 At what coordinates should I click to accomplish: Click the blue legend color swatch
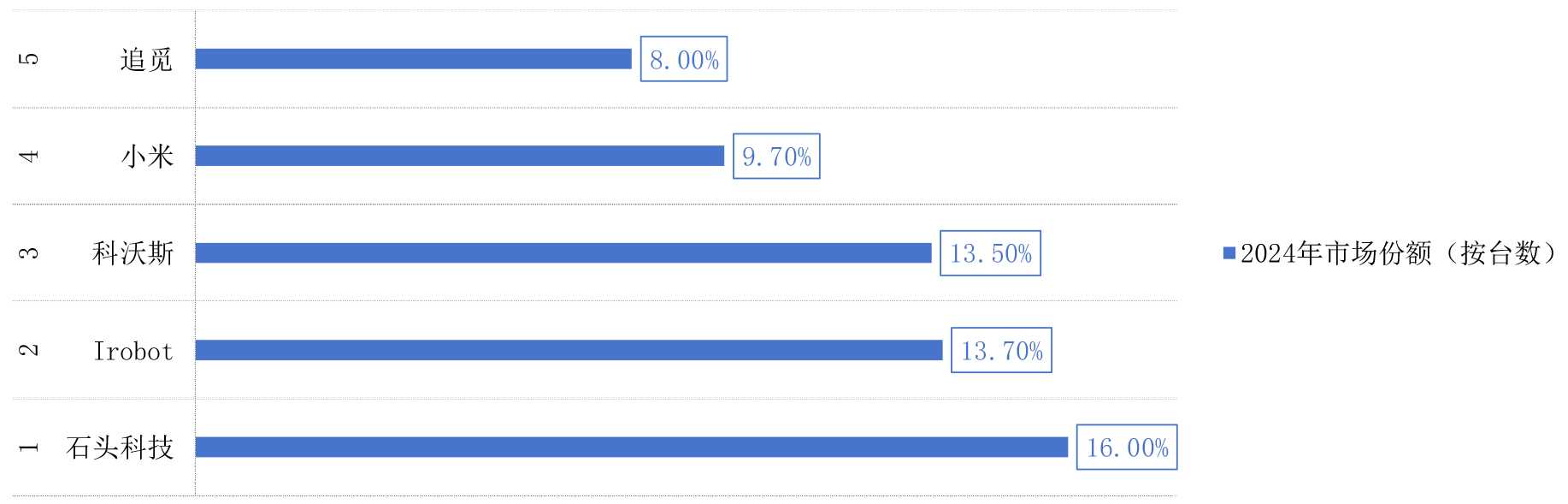pos(1229,253)
